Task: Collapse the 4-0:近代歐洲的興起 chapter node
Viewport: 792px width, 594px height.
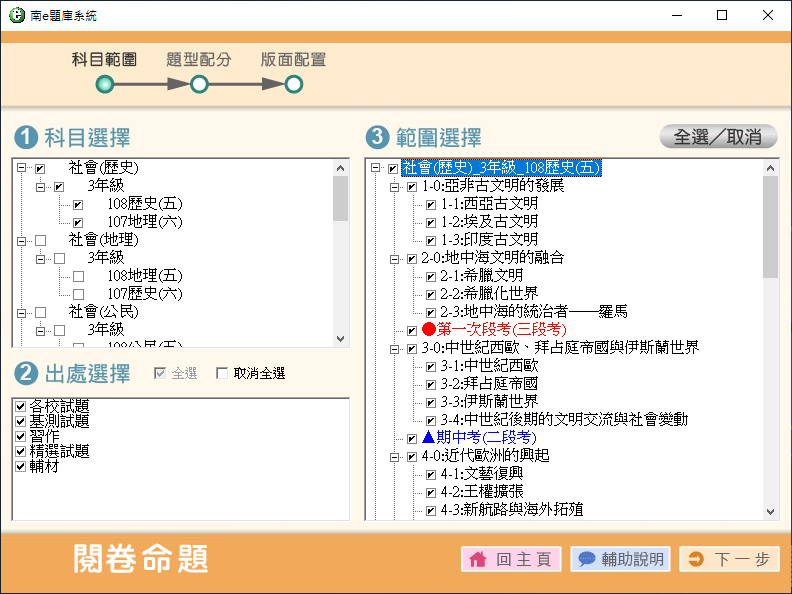Action: [393, 456]
